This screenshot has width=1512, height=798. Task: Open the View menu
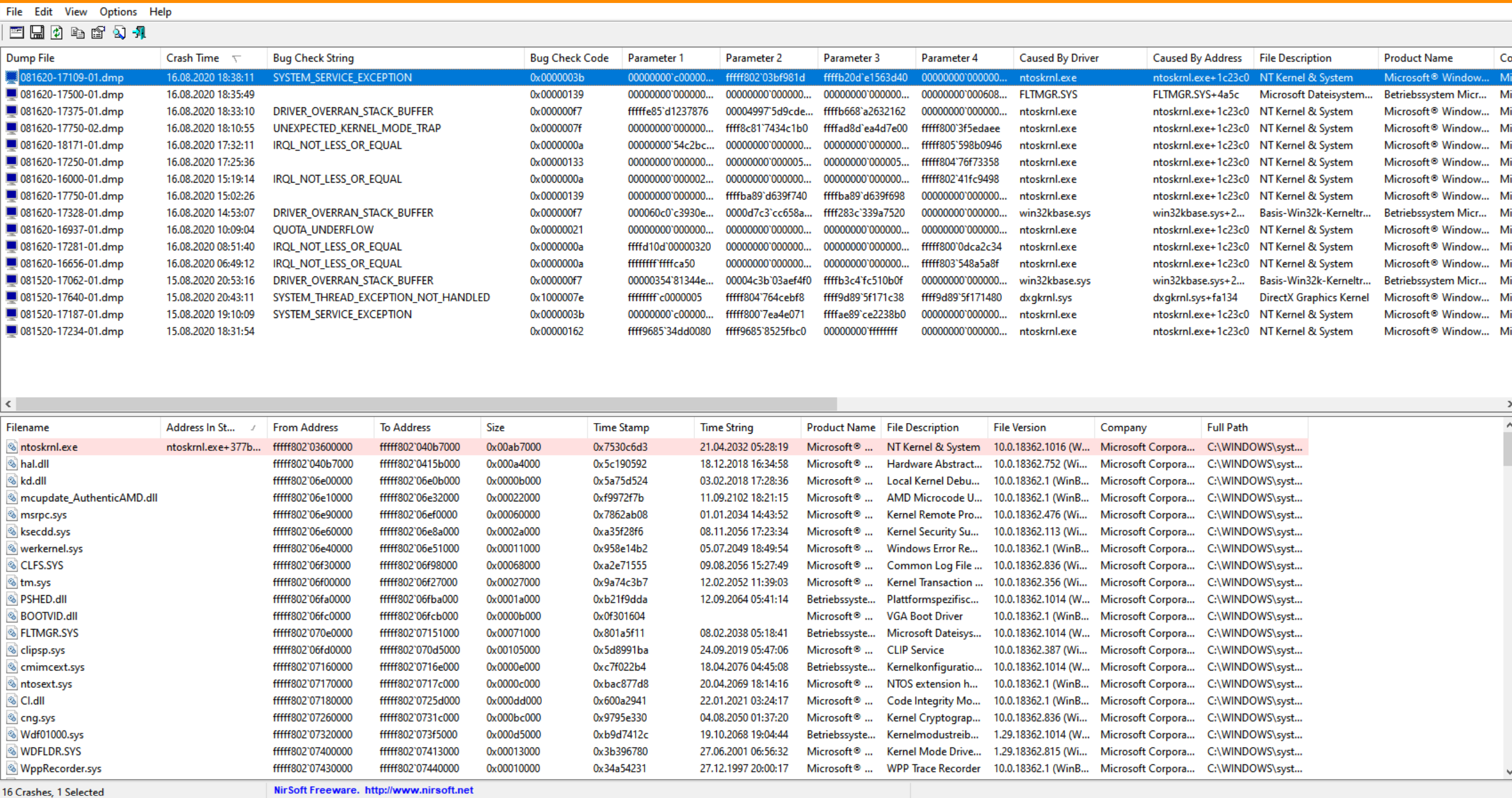click(75, 12)
